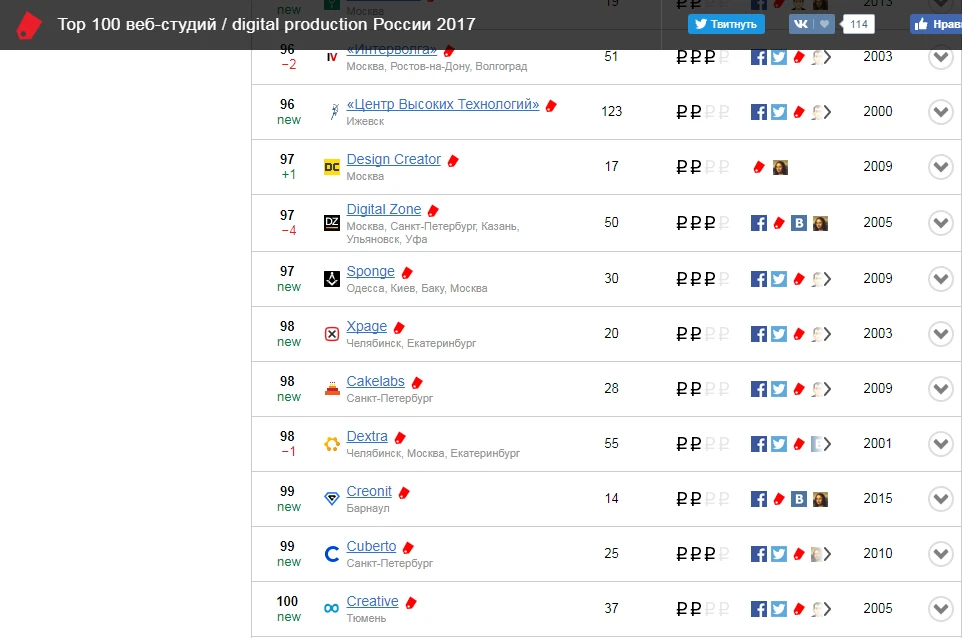Viewport: 962px width, 638px height.
Task: Click the Cakelabs cake logo
Action: tap(332, 389)
